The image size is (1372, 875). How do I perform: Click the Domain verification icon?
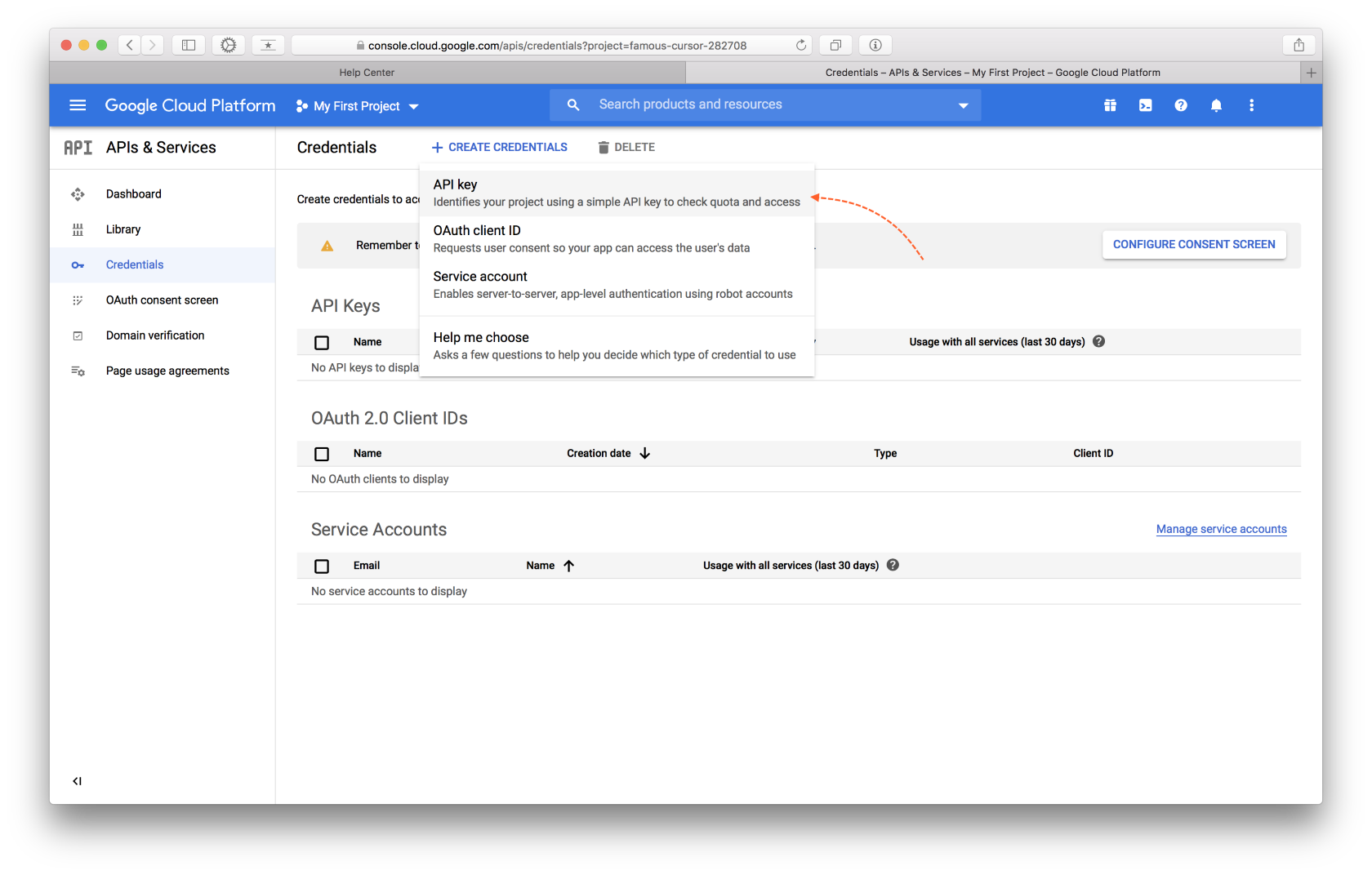[78, 335]
